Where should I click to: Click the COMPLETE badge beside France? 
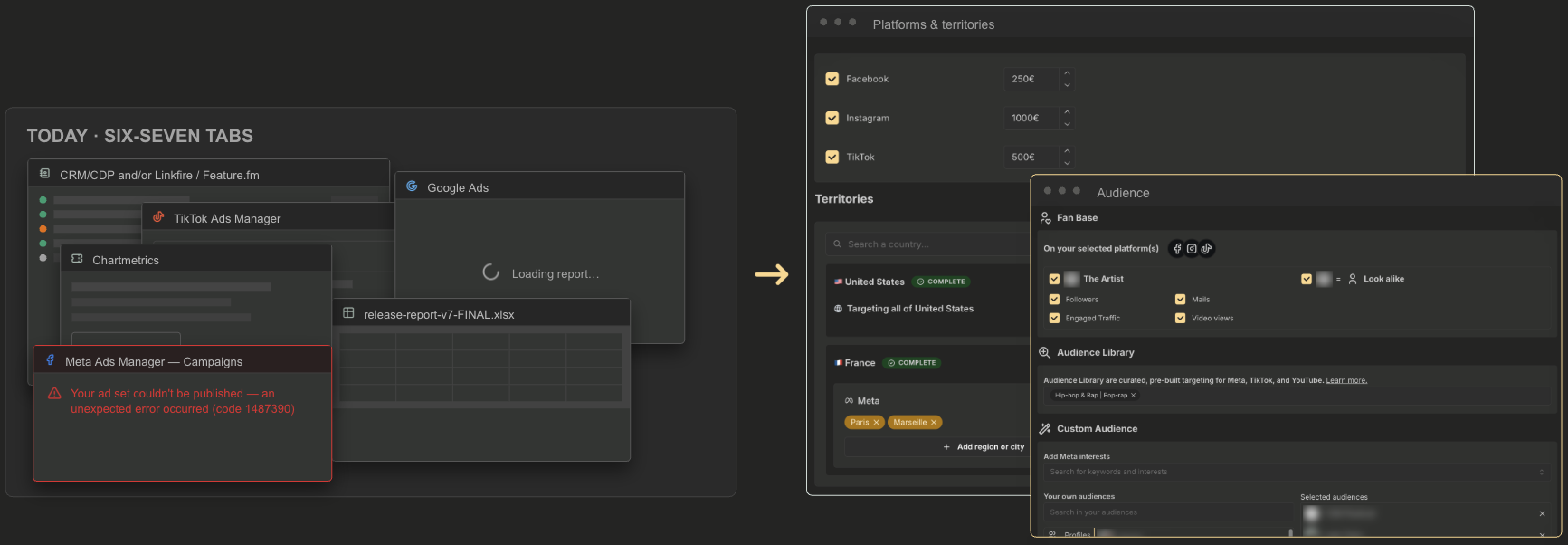[x=912, y=363]
